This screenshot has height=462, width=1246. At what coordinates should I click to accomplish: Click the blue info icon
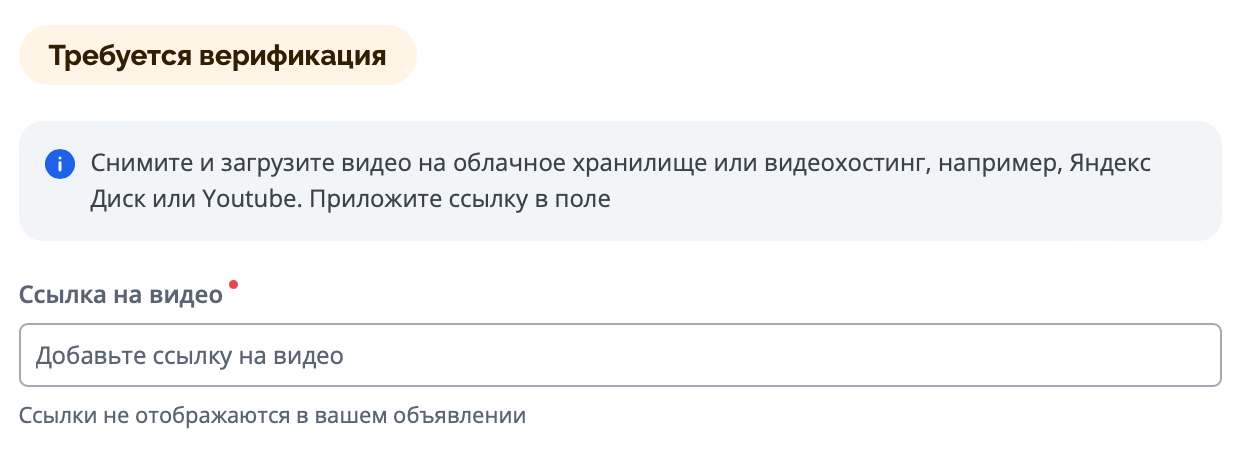tap(60, 164)
